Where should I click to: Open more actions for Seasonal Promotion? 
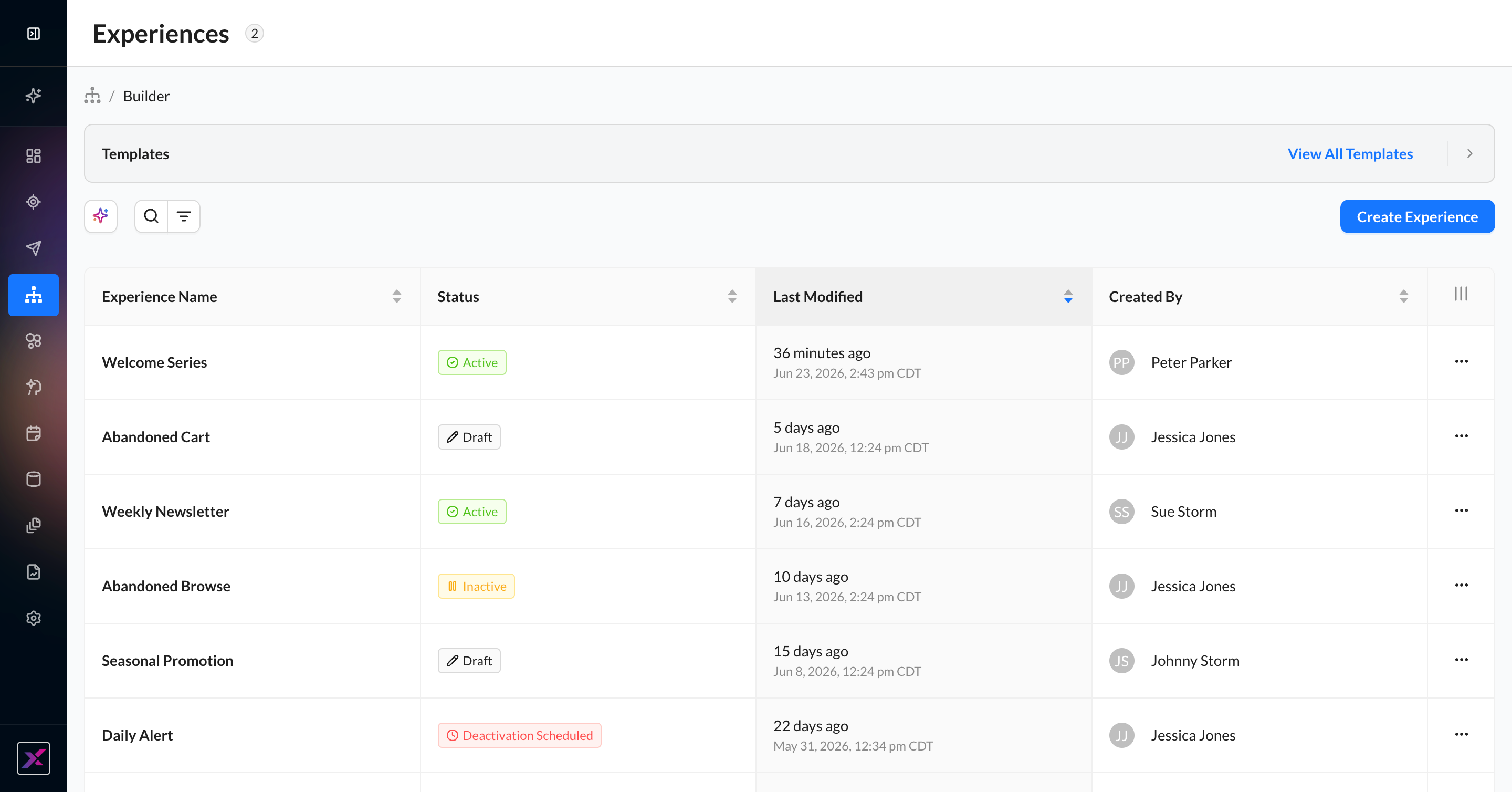coord(1462,660)
